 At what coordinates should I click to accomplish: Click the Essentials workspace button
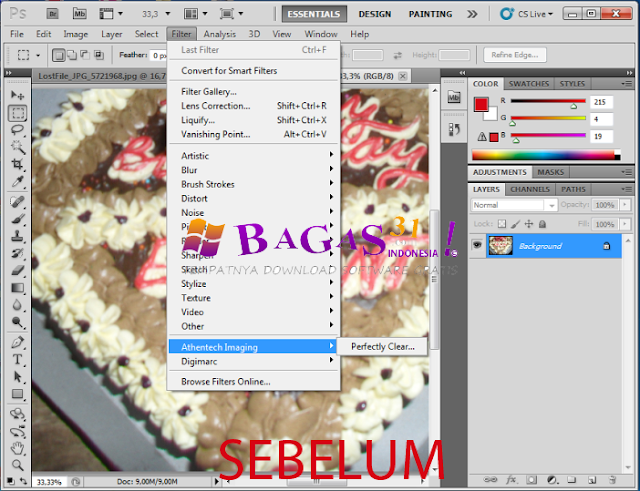314,14
